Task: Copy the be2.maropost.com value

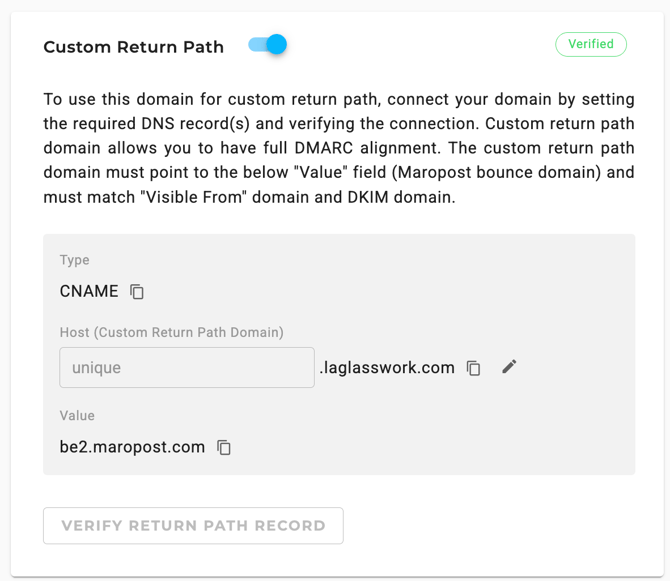Action: [224, 447]
